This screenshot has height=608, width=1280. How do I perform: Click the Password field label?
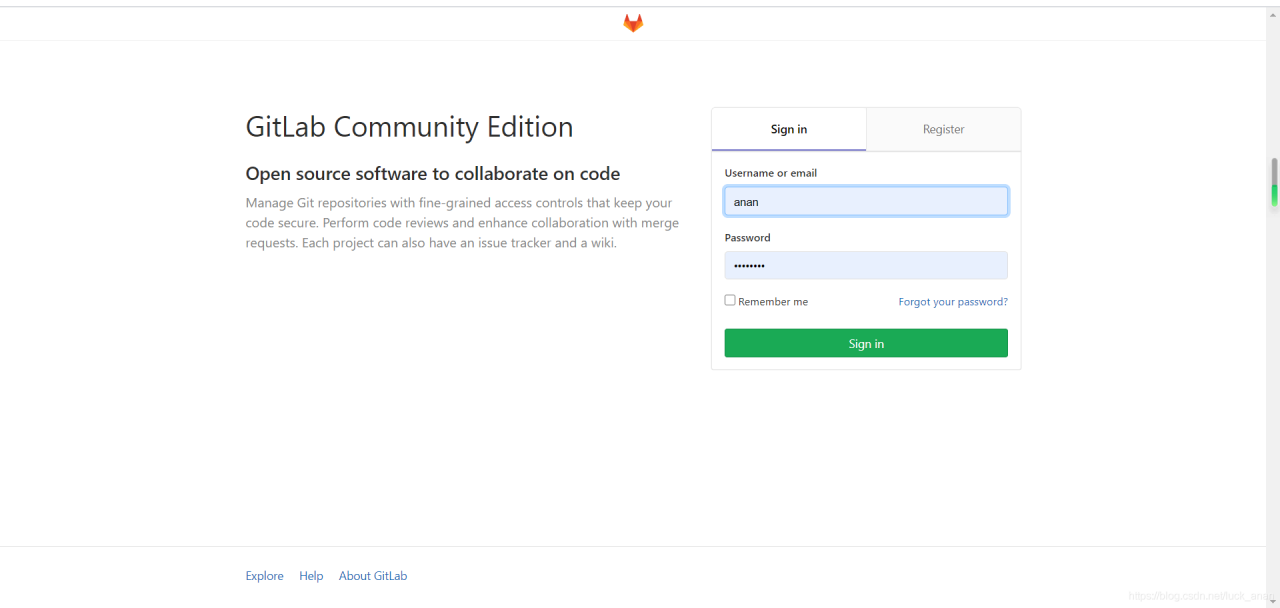(748, 238)
